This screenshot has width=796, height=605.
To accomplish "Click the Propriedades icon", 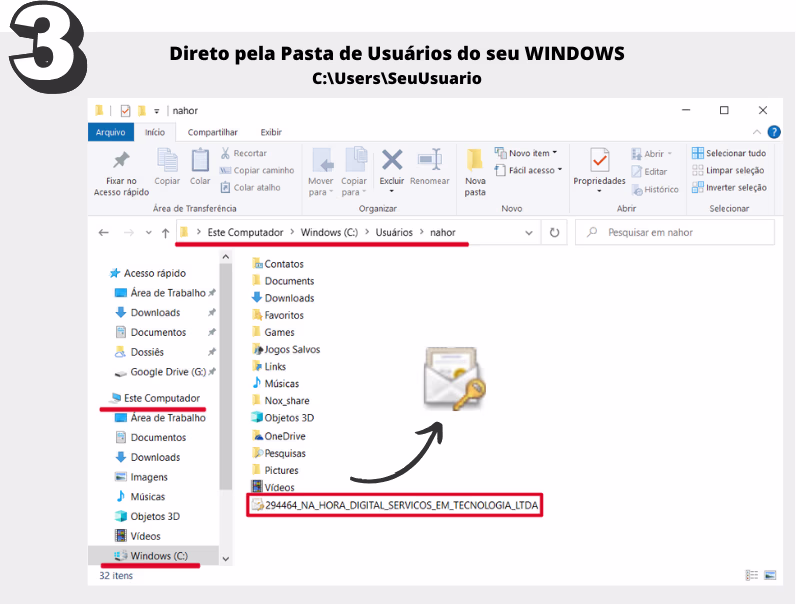I will coord(600,160).
